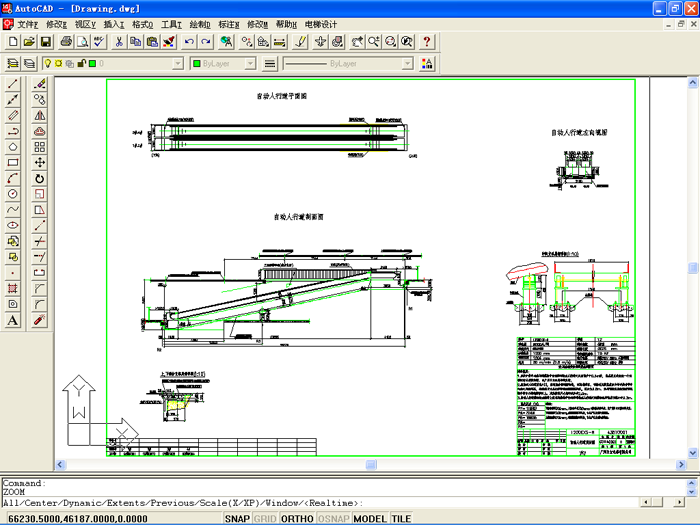Click the MODEL button in status bar
Viewport: 700px width, 525px height.
click(x=370, y=519)
